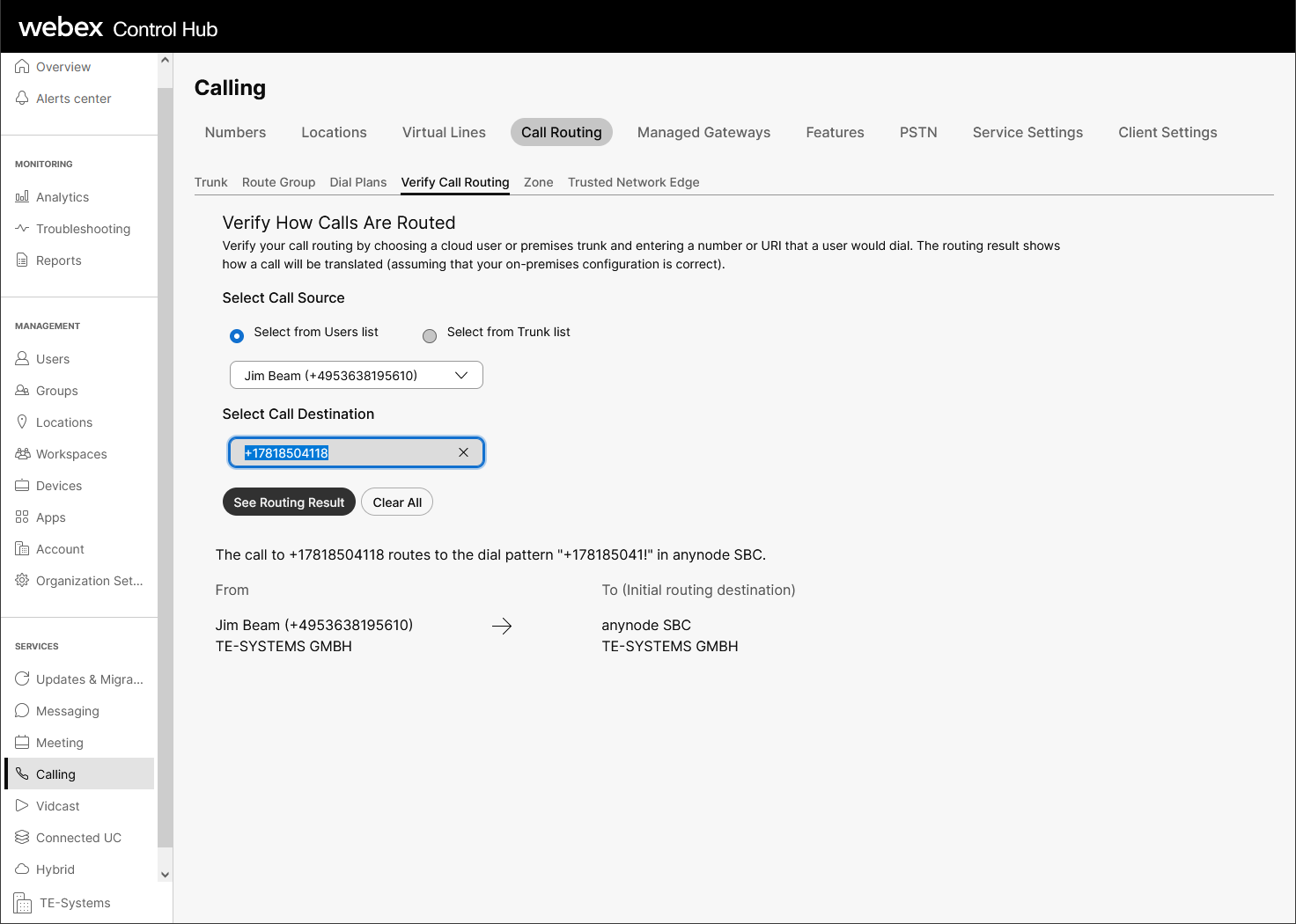
Task: Click the Overview home icon
Action: (x=22, y=67)
